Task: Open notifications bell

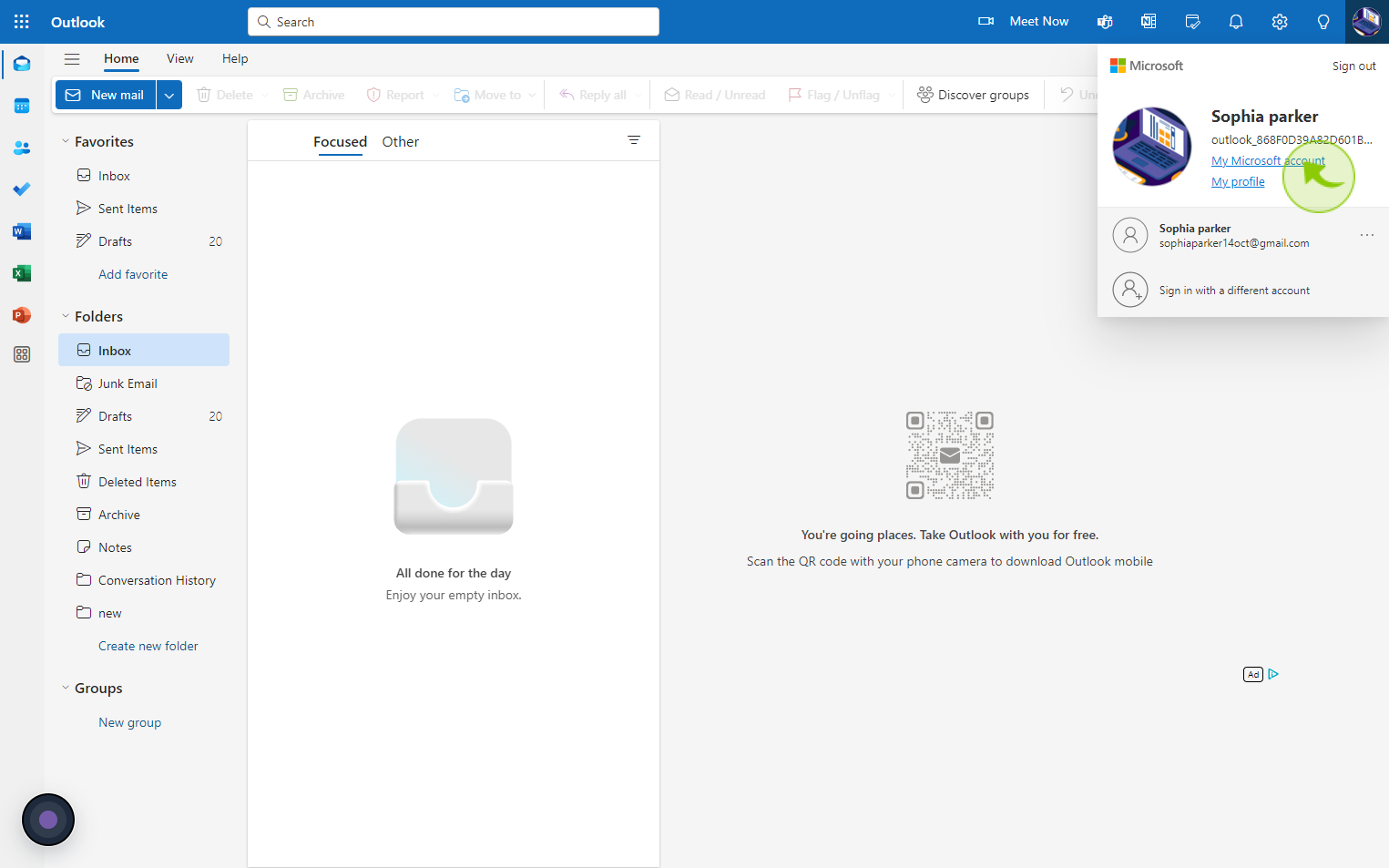Action: point(1236,22)
